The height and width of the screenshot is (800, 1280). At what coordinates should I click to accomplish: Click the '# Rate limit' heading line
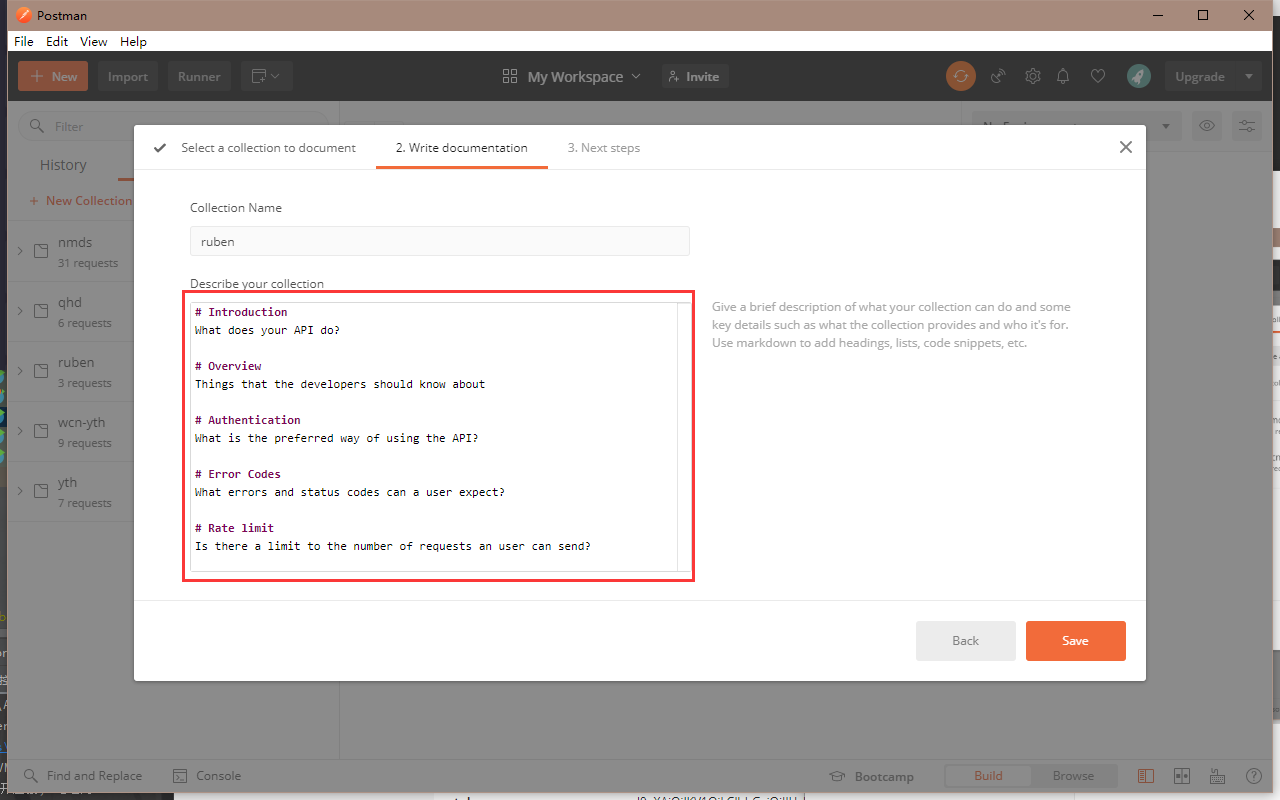pos(235,528)
